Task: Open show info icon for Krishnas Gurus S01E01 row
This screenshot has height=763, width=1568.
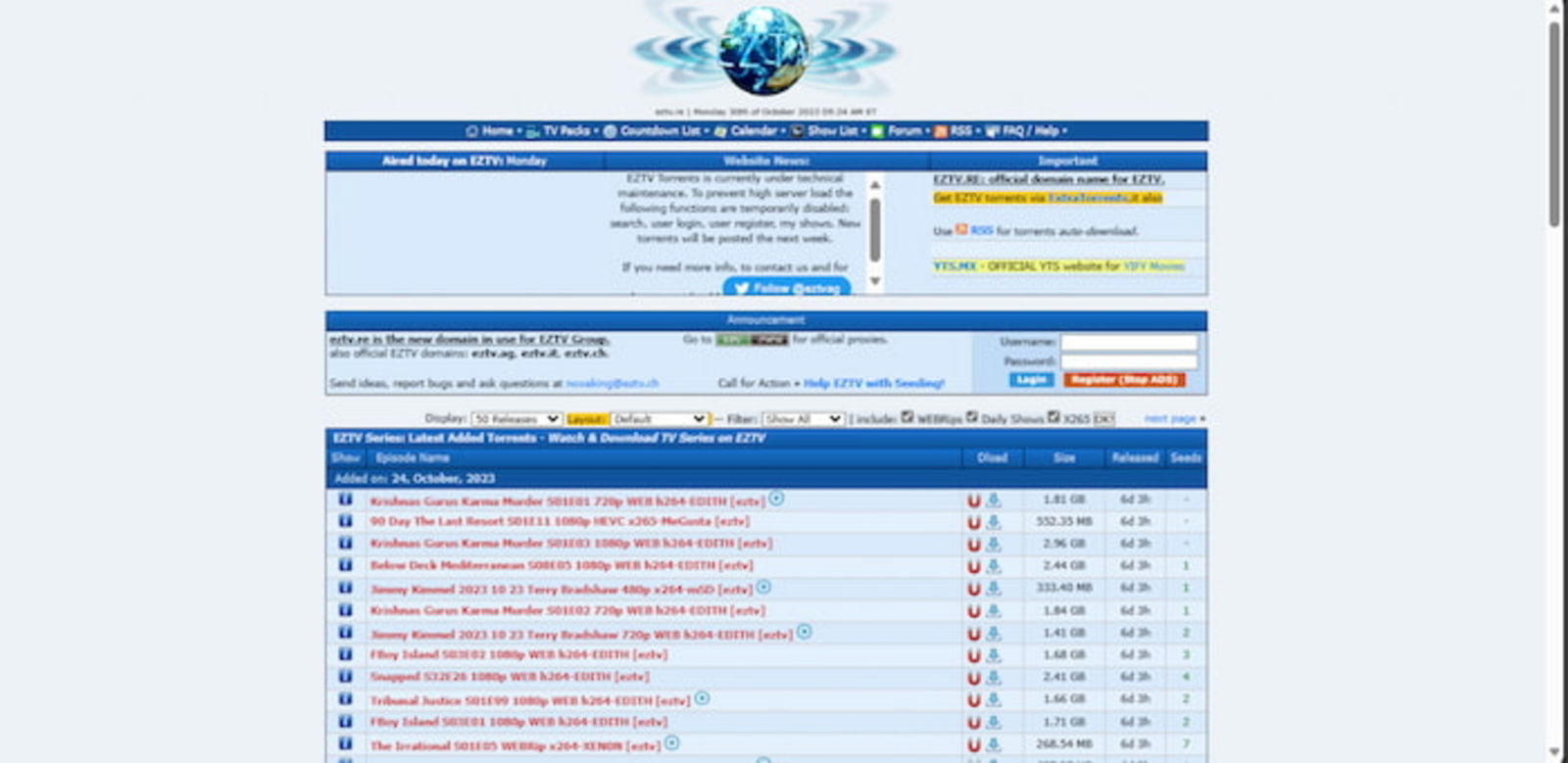Action: (x=345, y=500)
